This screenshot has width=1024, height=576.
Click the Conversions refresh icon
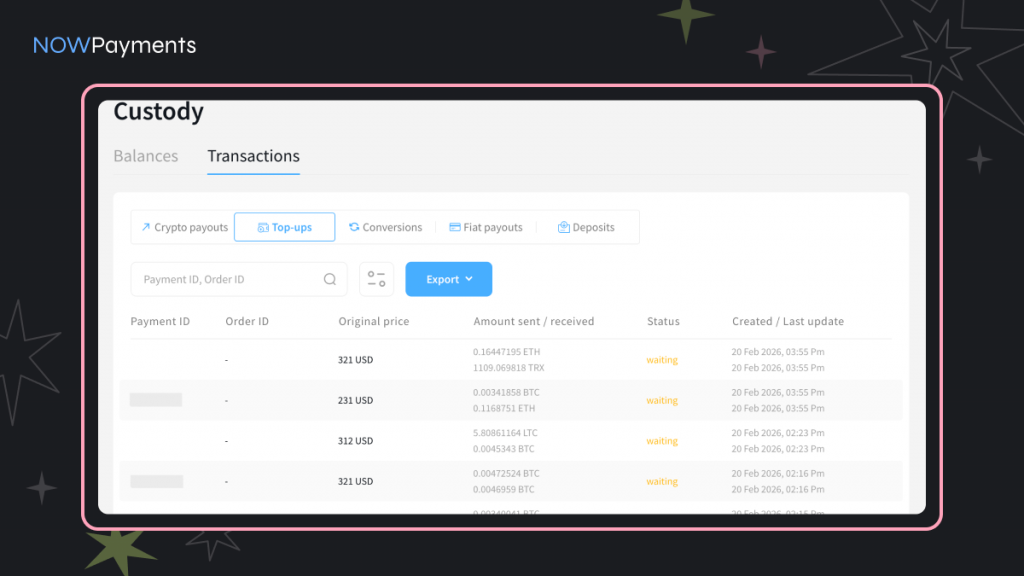[x=354, y=227]
